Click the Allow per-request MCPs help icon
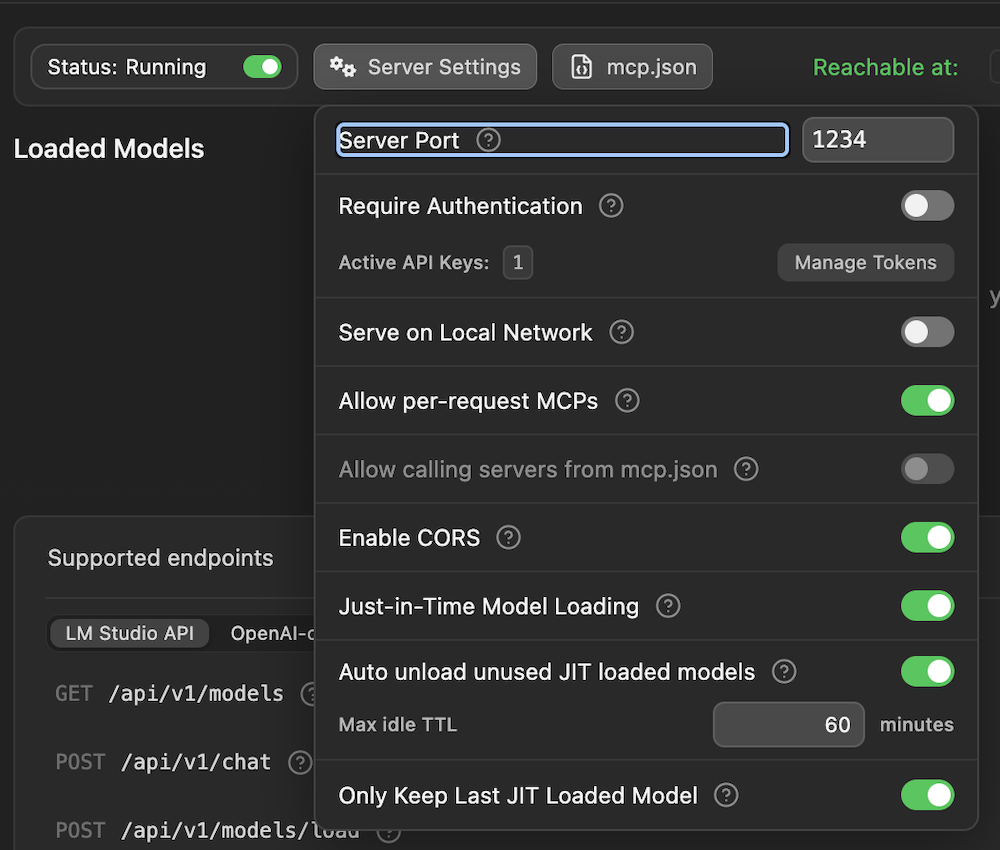The width and height of the screenshot is (1000, 850). pos(627,400)
